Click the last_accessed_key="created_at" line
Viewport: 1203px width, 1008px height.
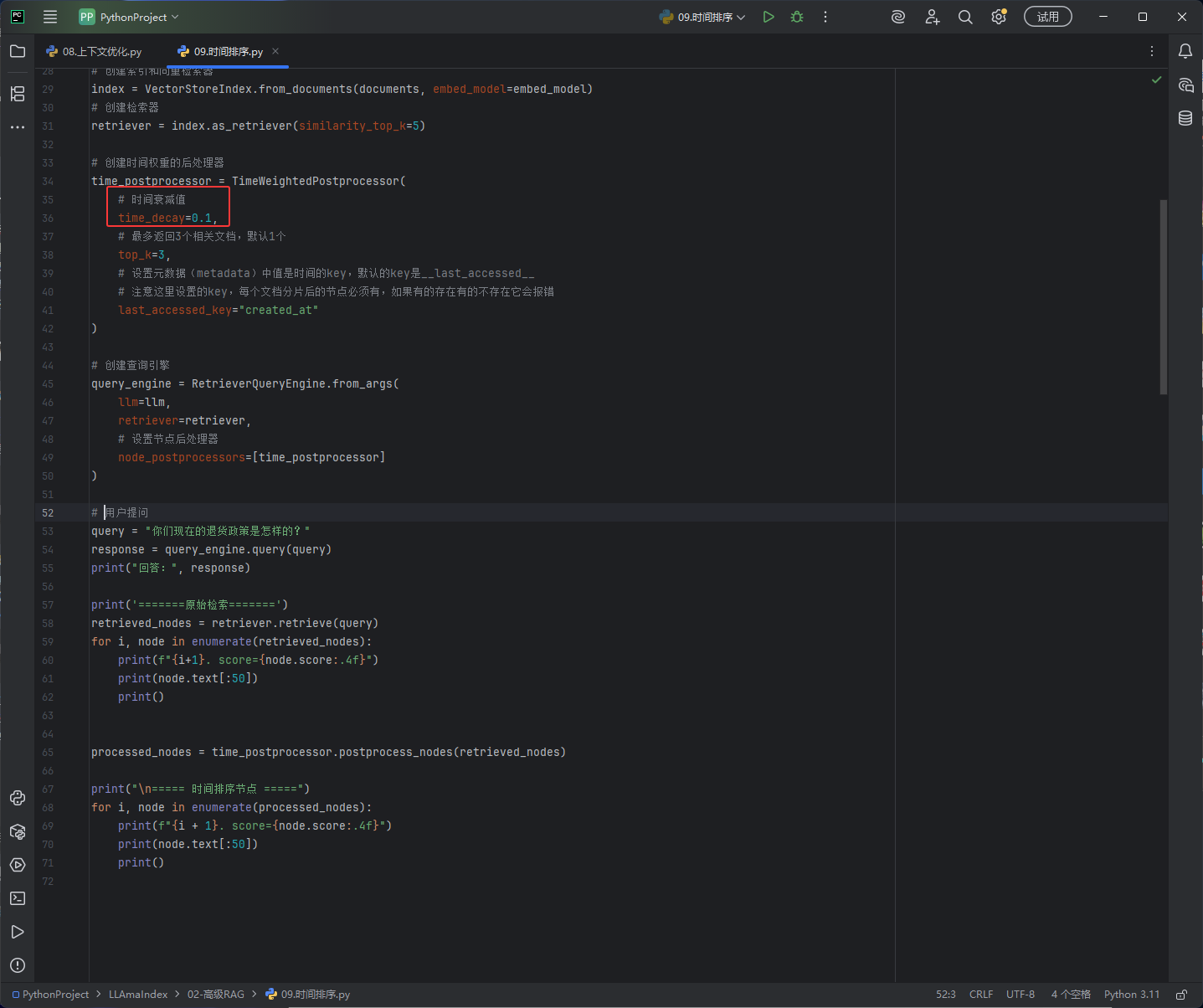[x=218, y=310]
